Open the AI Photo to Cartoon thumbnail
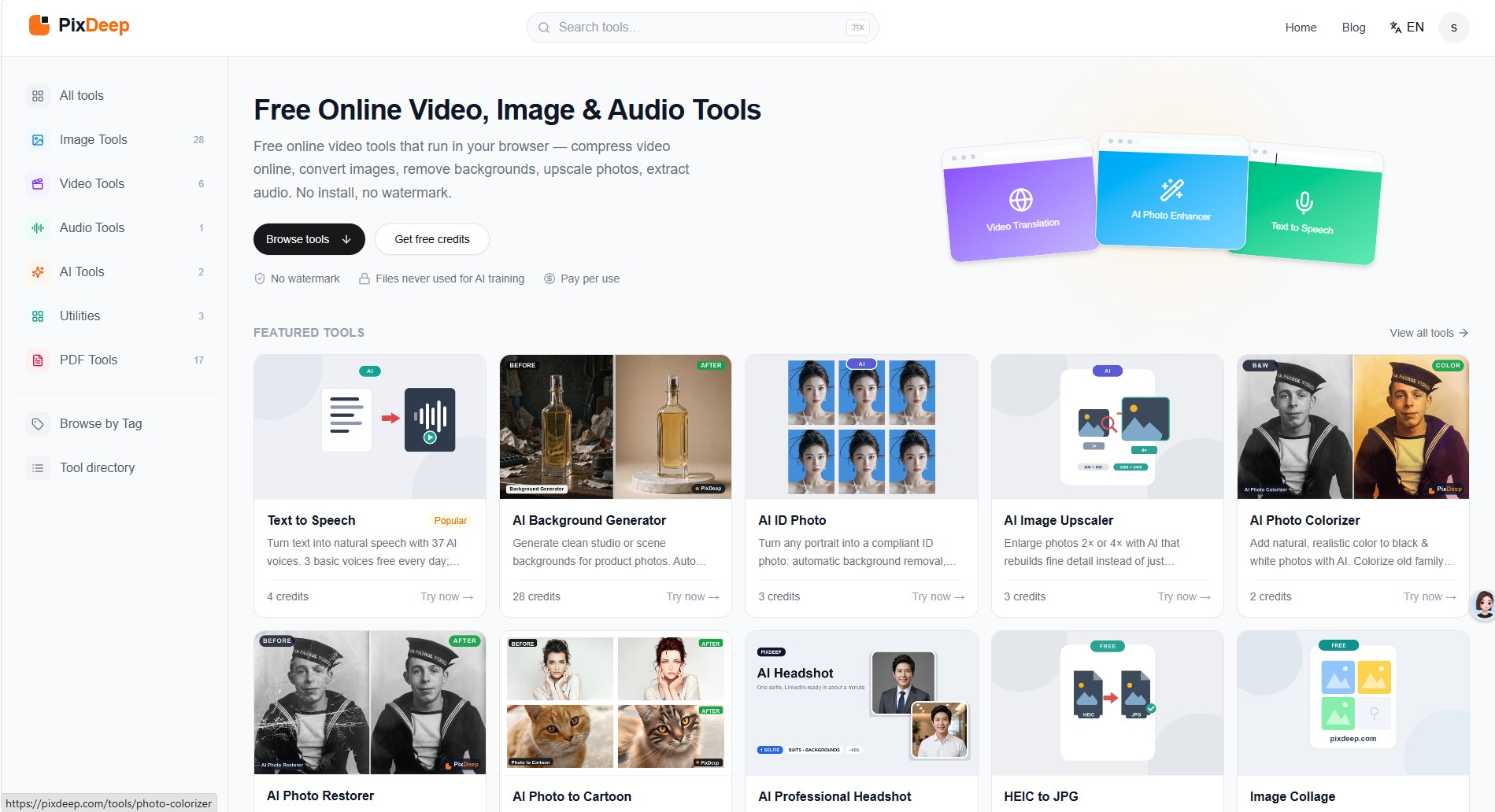The width and height of the screenshot is (1495, 812). click(x=615, y=703)
